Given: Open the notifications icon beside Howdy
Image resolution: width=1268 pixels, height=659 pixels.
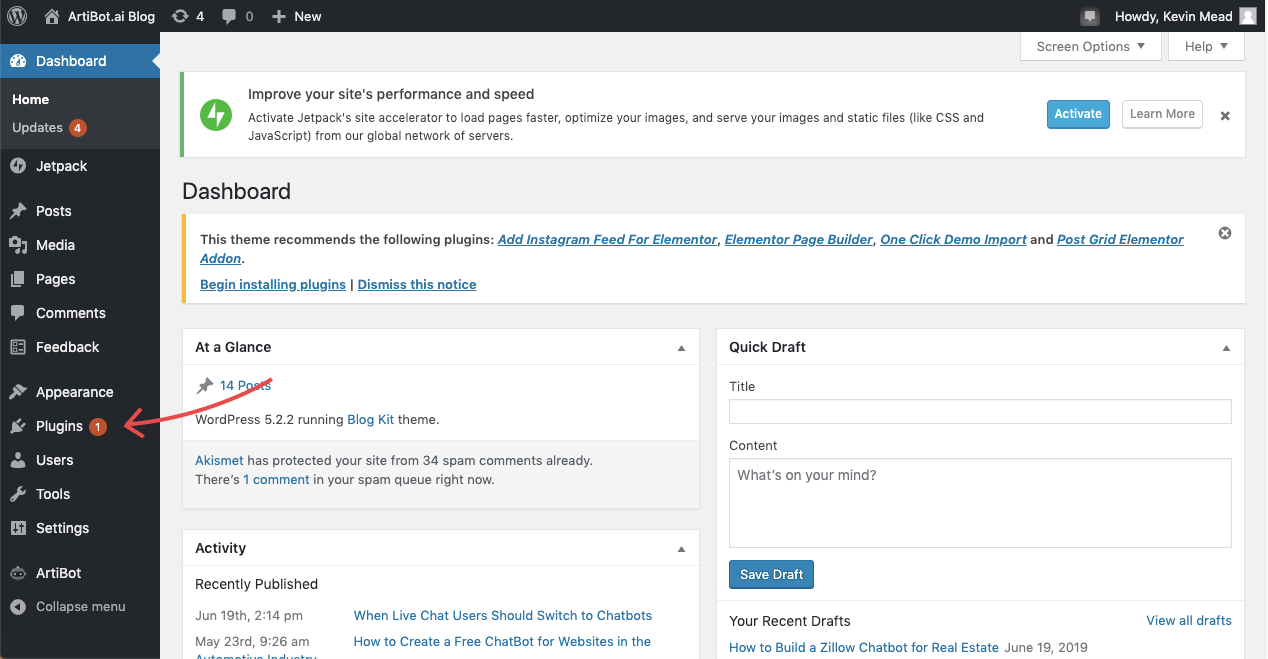Looking at the screenshot, I should [1090, 16].
